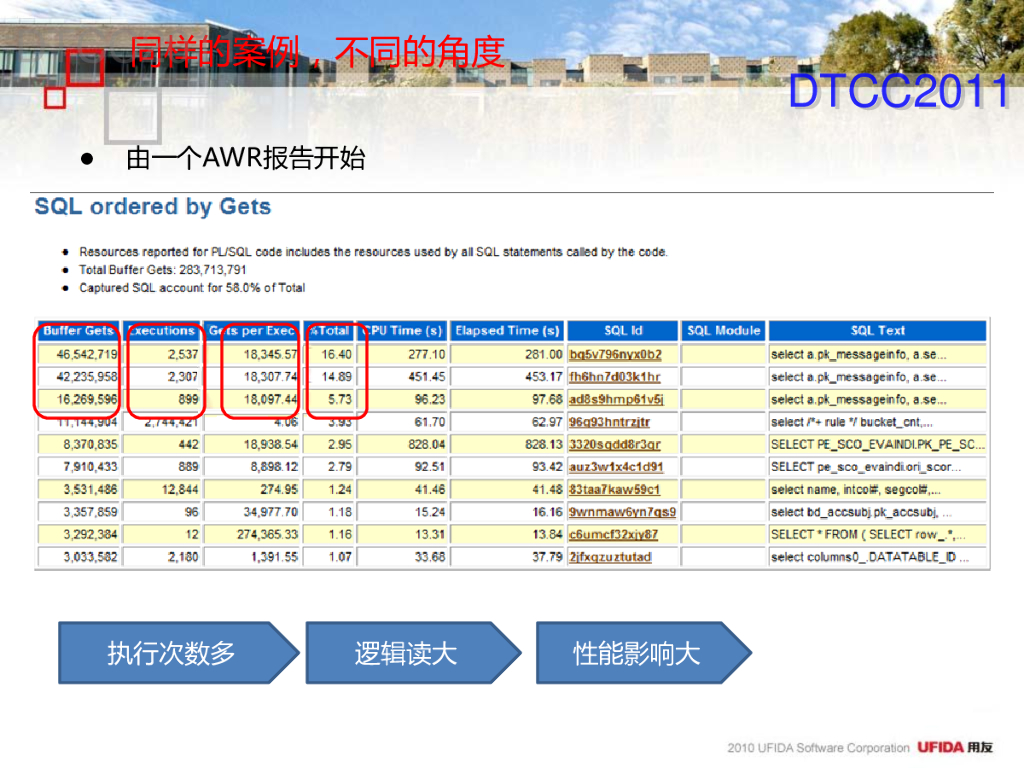Open SQL Id link fh6hn7d03k1hr
Screen dimensions: 1024x768
615,377
